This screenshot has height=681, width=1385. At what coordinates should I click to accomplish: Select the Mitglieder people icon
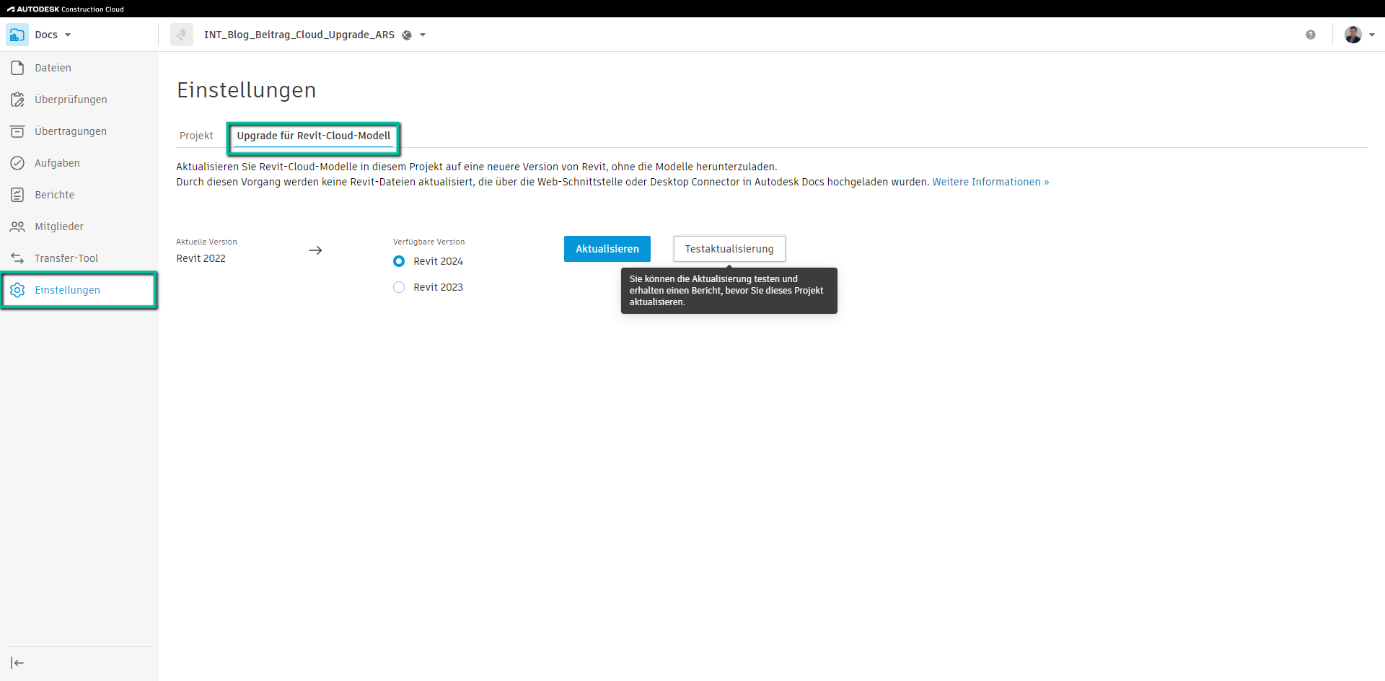point(17,226)
